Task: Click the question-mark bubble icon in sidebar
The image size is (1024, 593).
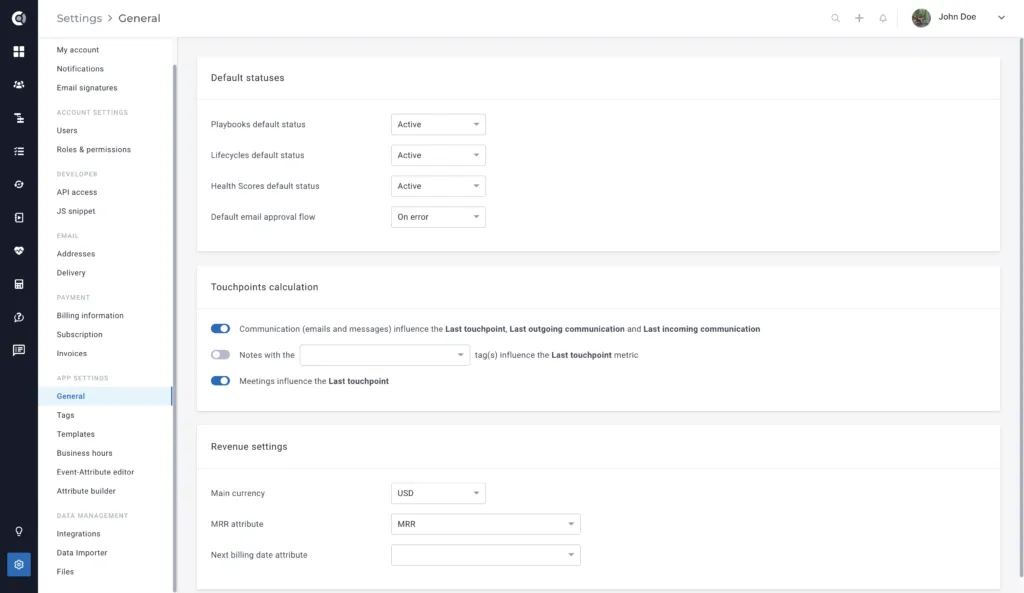Action: click(19, 317)
